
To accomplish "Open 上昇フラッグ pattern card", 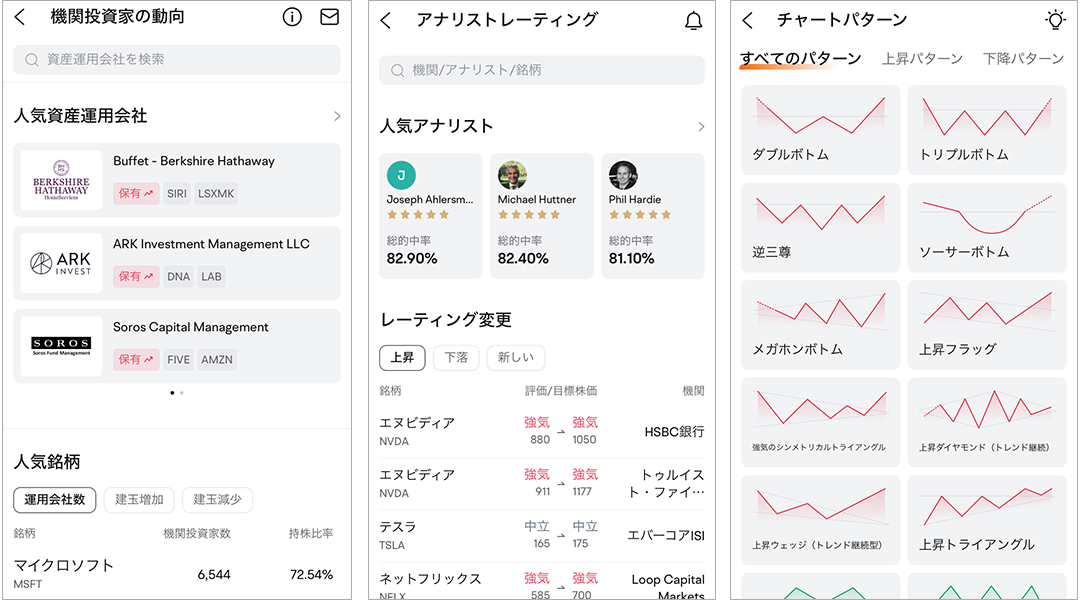I will coord(987,325).
